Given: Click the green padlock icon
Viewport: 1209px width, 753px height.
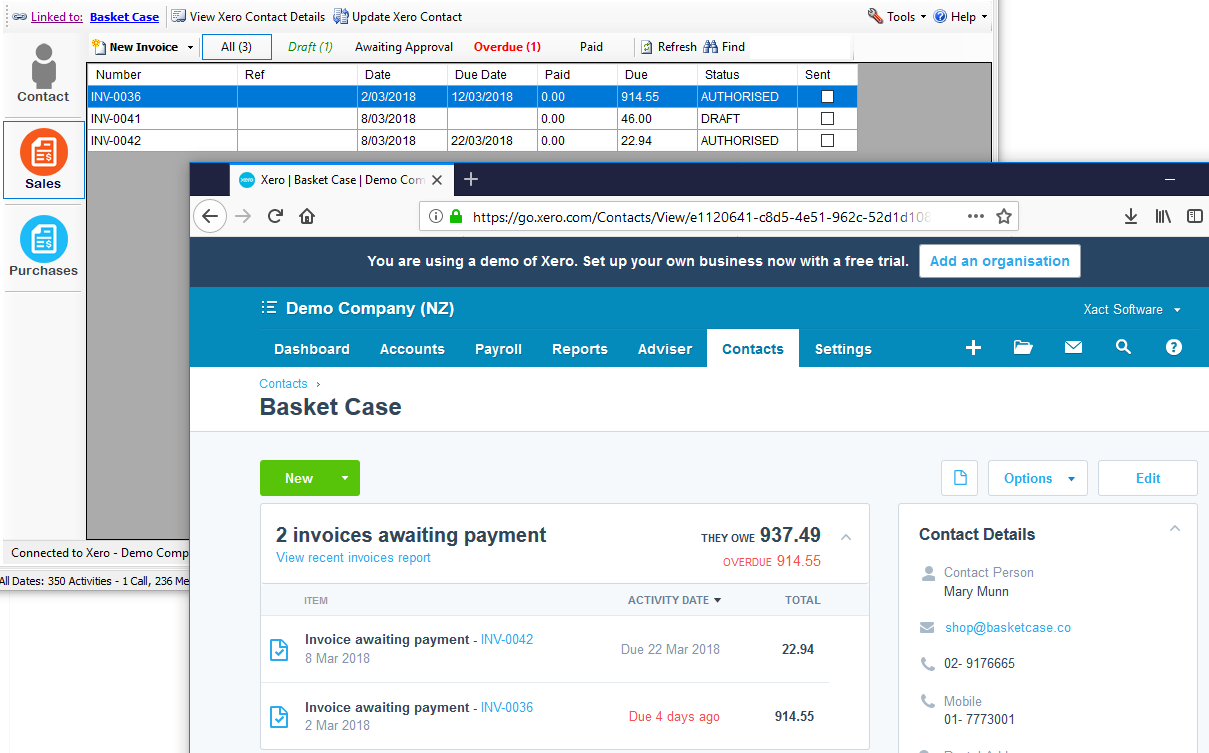Looking at the screenshot, I should click(x=456, y=216).
